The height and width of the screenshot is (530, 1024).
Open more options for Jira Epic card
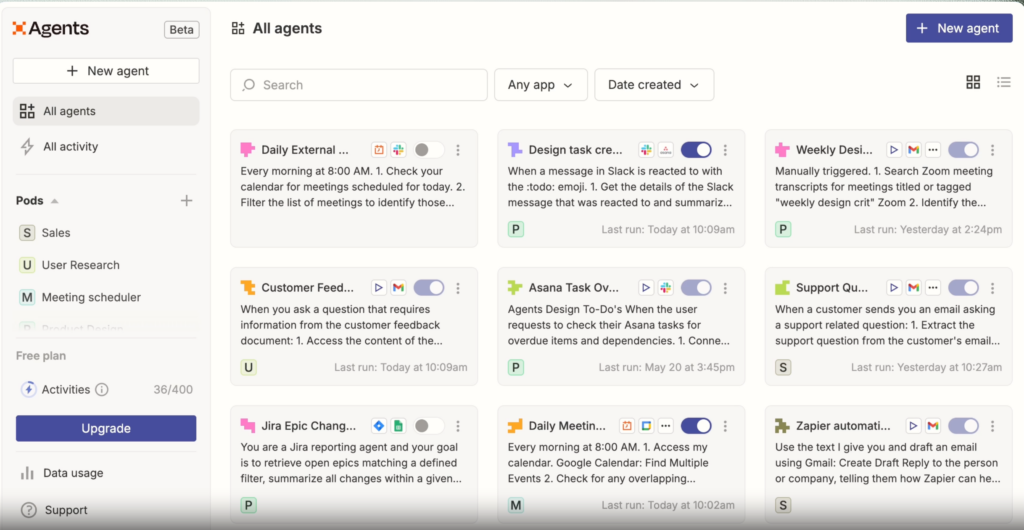coord(458,426)
